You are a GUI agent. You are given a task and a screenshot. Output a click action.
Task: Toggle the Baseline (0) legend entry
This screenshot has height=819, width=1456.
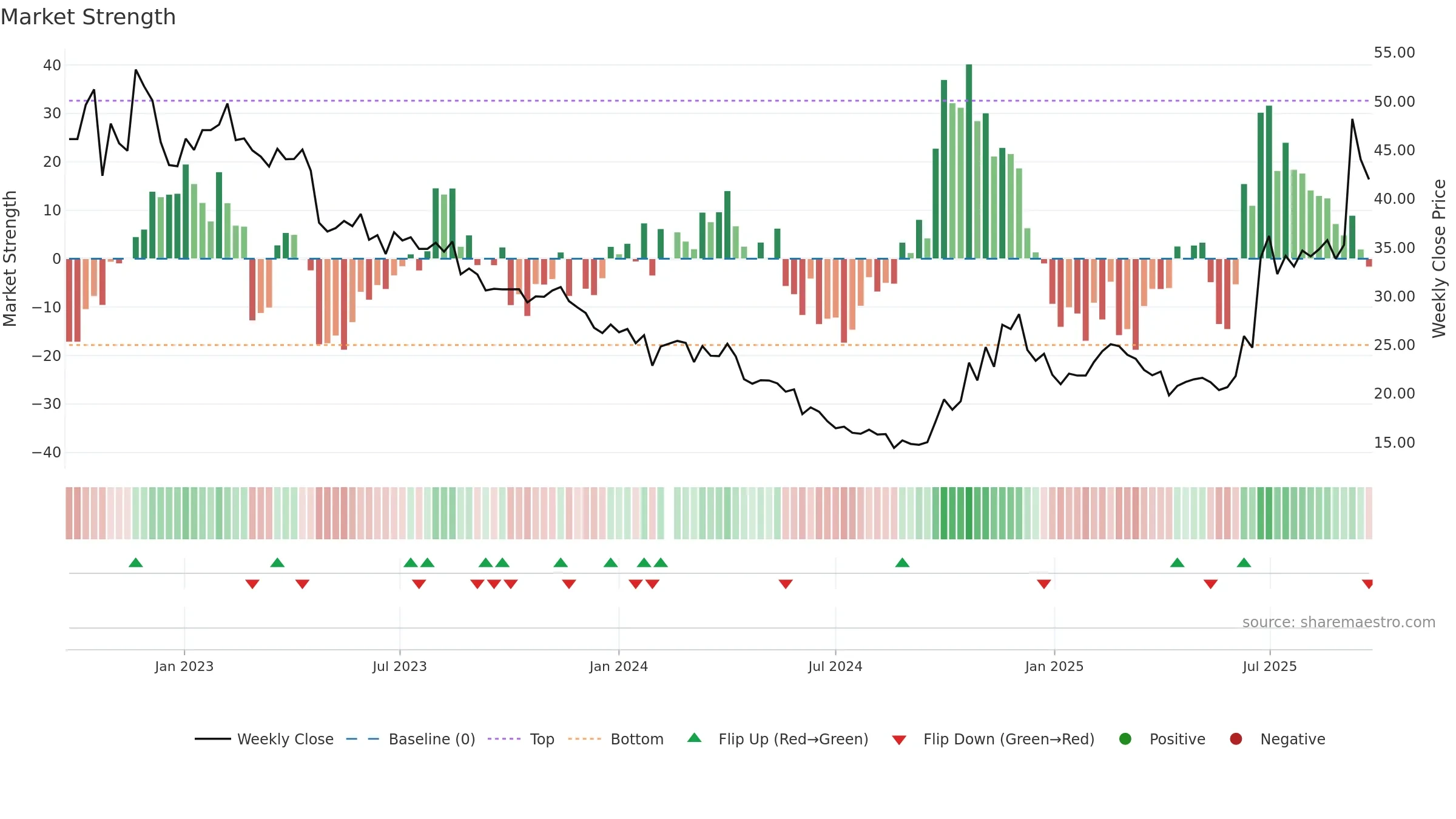point(411,739)
